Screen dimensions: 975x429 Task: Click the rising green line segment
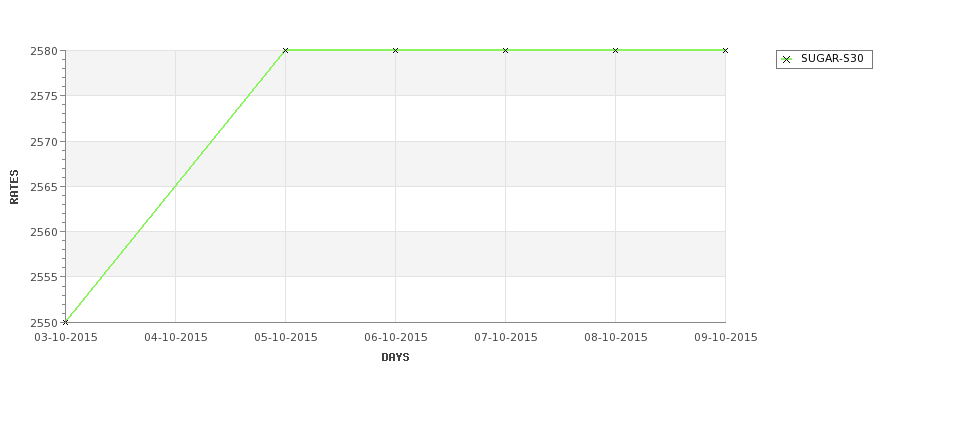tap(175, 186)
